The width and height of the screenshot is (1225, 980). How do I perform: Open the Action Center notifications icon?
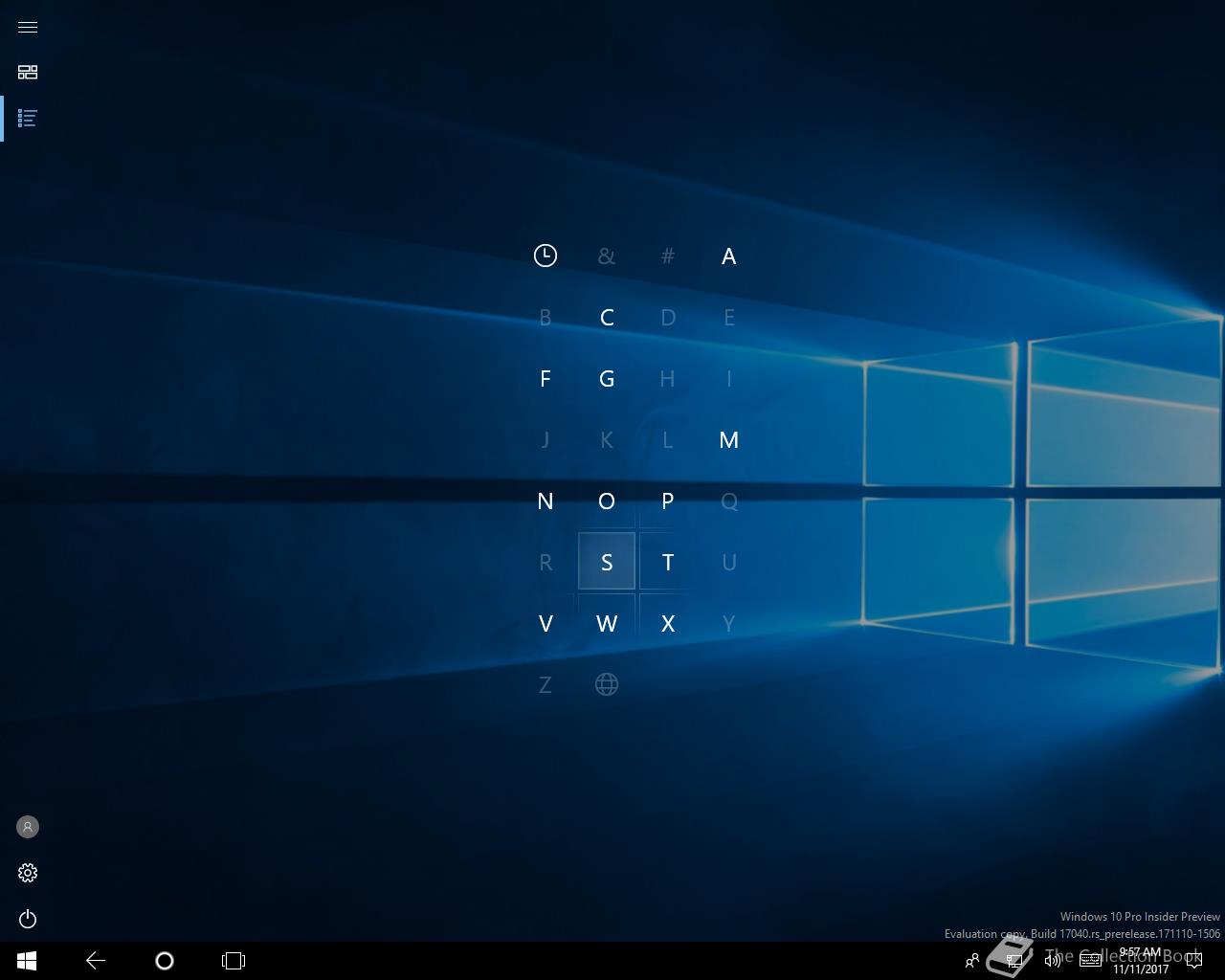pyautogui.click(x=1193, y=961)
